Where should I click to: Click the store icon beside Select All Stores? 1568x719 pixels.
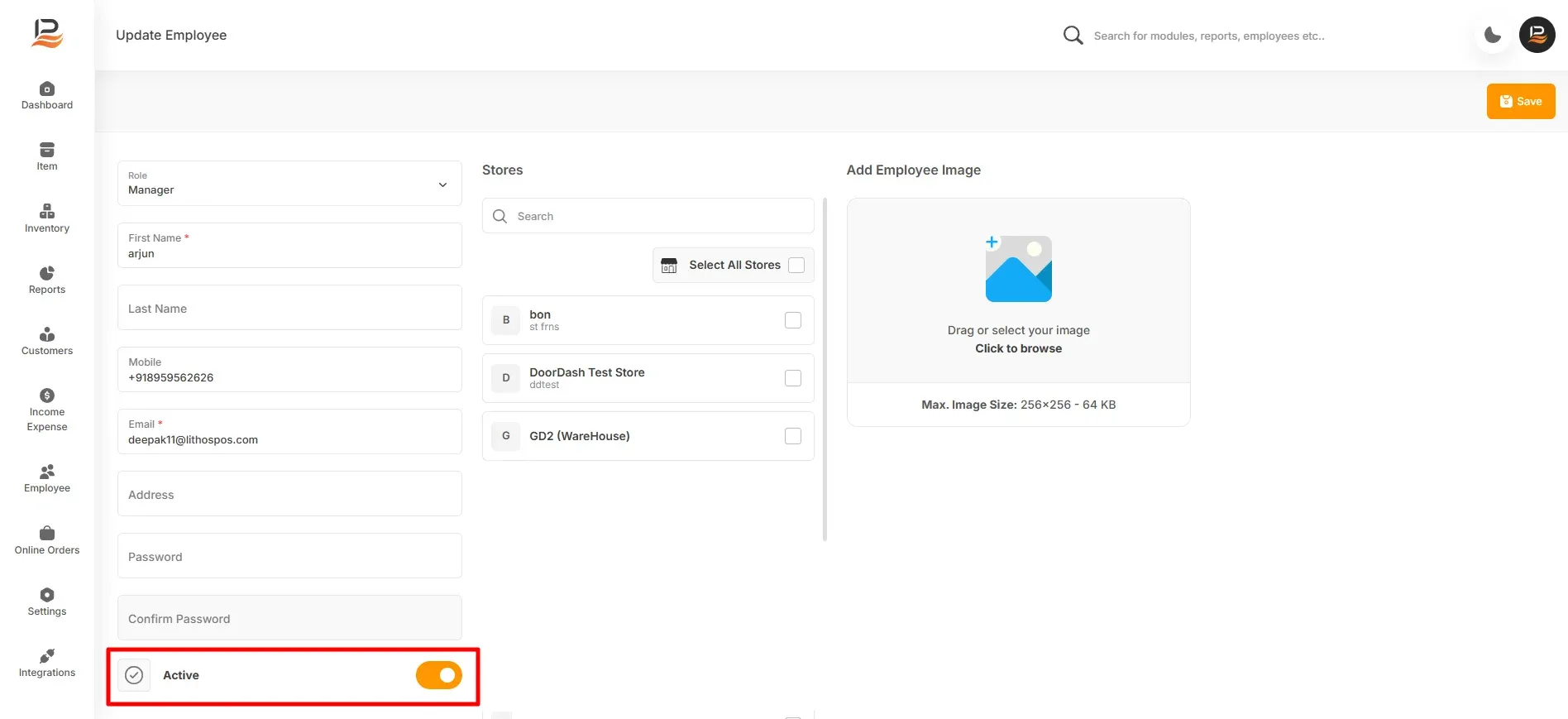click(x=669, y=265)
